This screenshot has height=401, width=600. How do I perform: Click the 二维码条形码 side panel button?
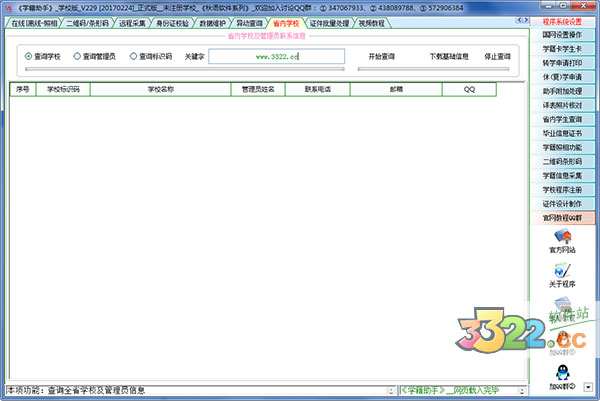562,161
